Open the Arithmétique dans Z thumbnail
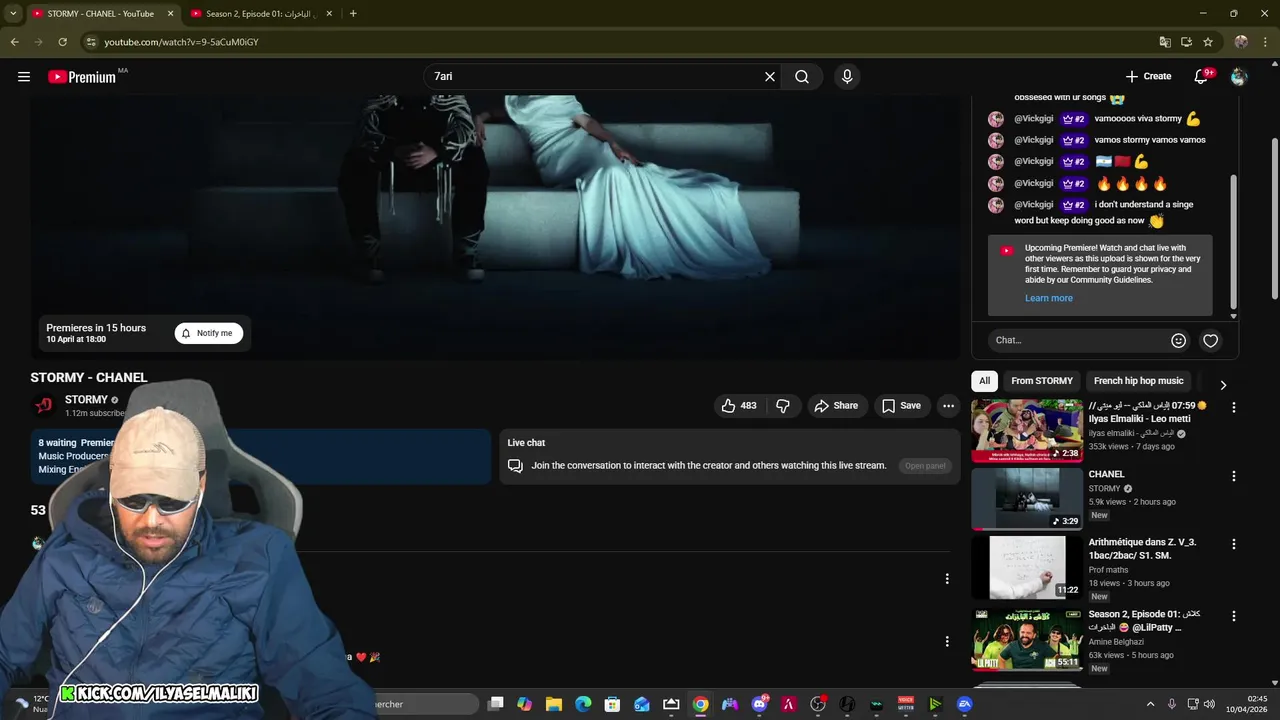This screenshot has height=720, width=1280. click(x=1027, y=567)
